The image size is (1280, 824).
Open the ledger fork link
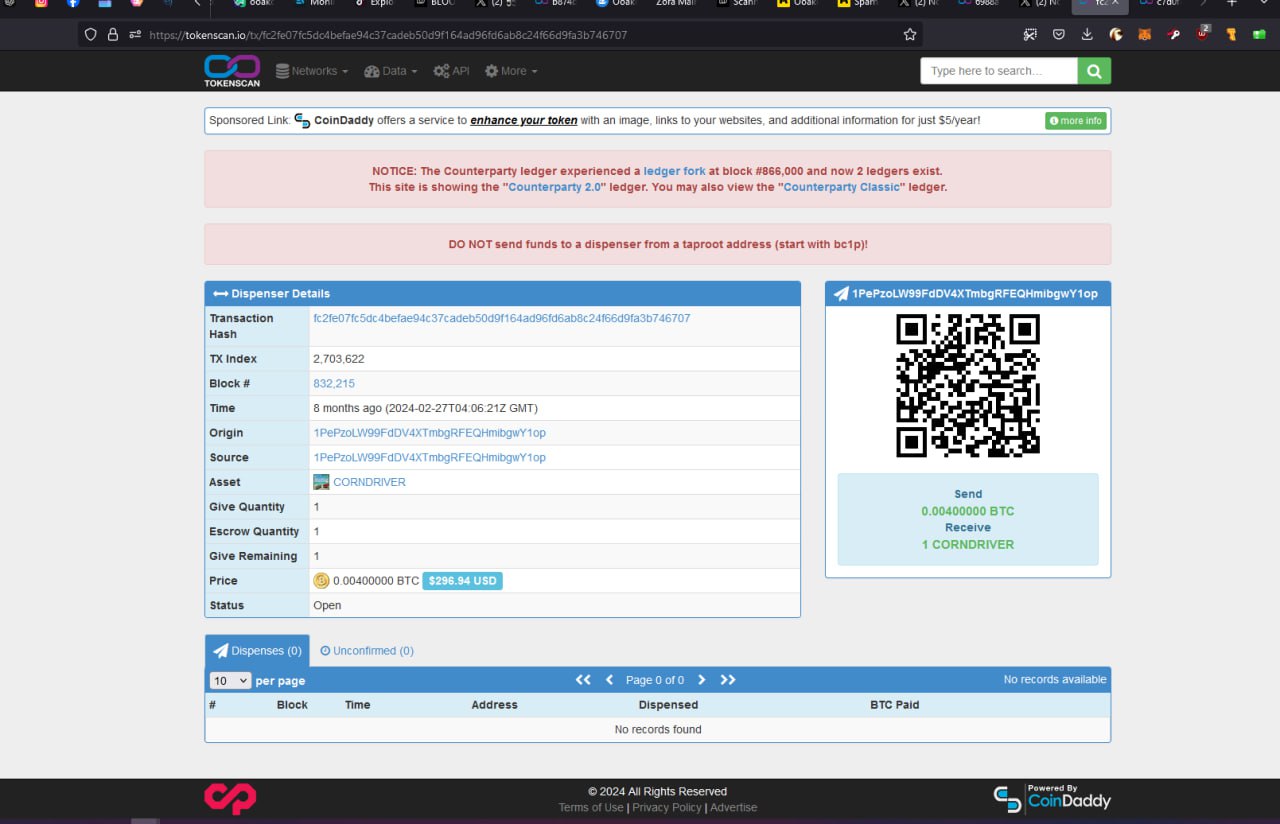(x=675, y=171)
